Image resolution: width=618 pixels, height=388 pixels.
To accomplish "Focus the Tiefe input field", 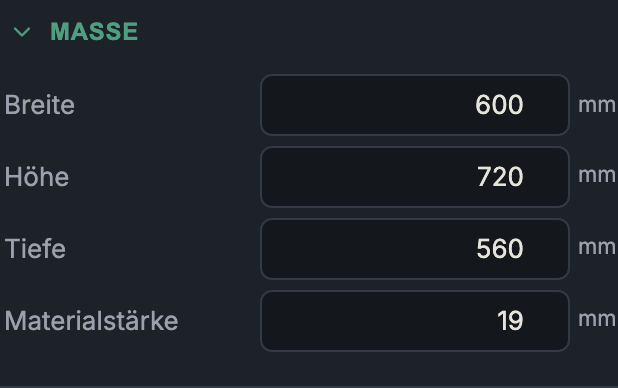I will (x=415, y=249).
